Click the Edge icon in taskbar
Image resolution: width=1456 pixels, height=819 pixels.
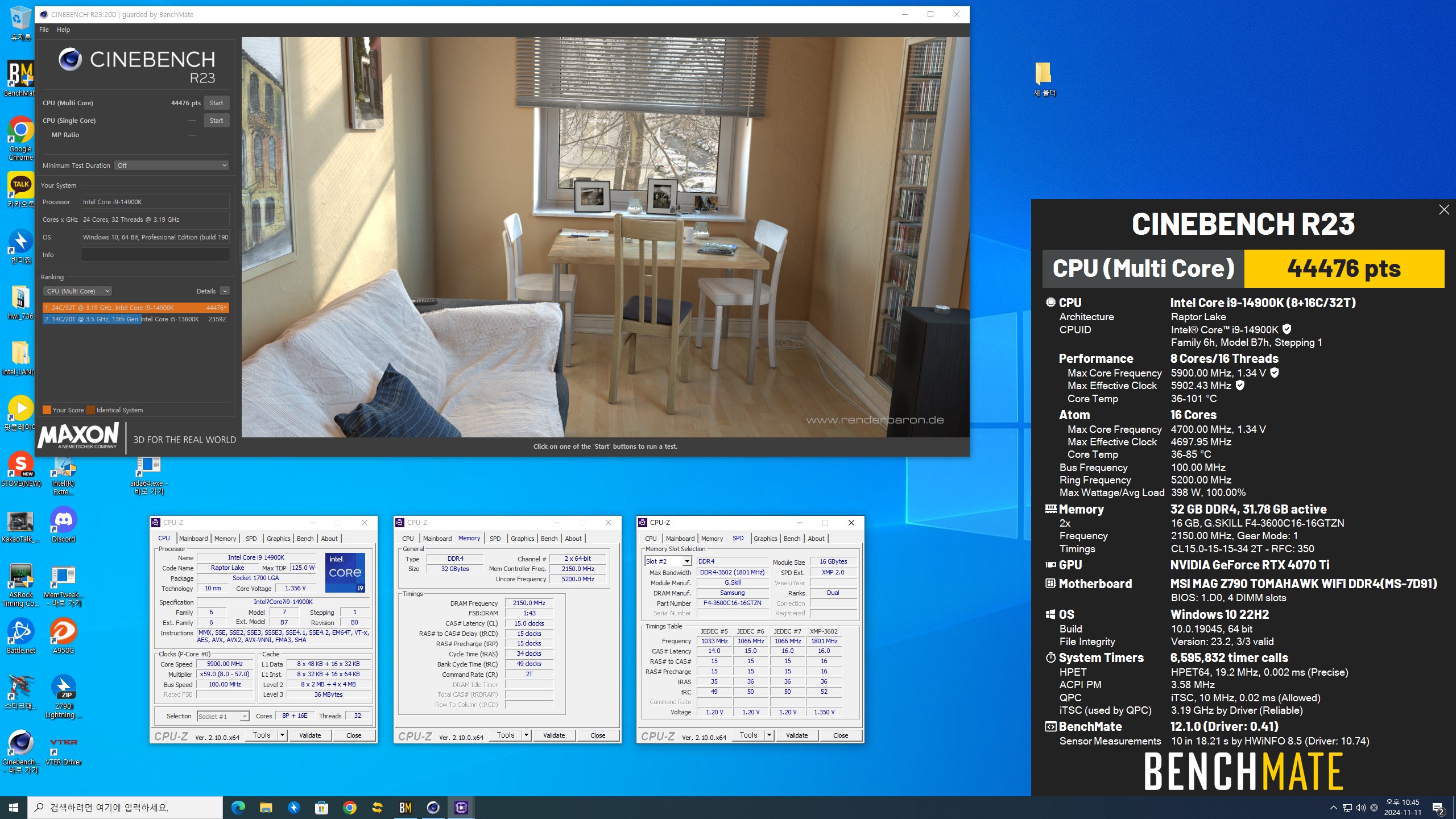(x=238, y=807)
